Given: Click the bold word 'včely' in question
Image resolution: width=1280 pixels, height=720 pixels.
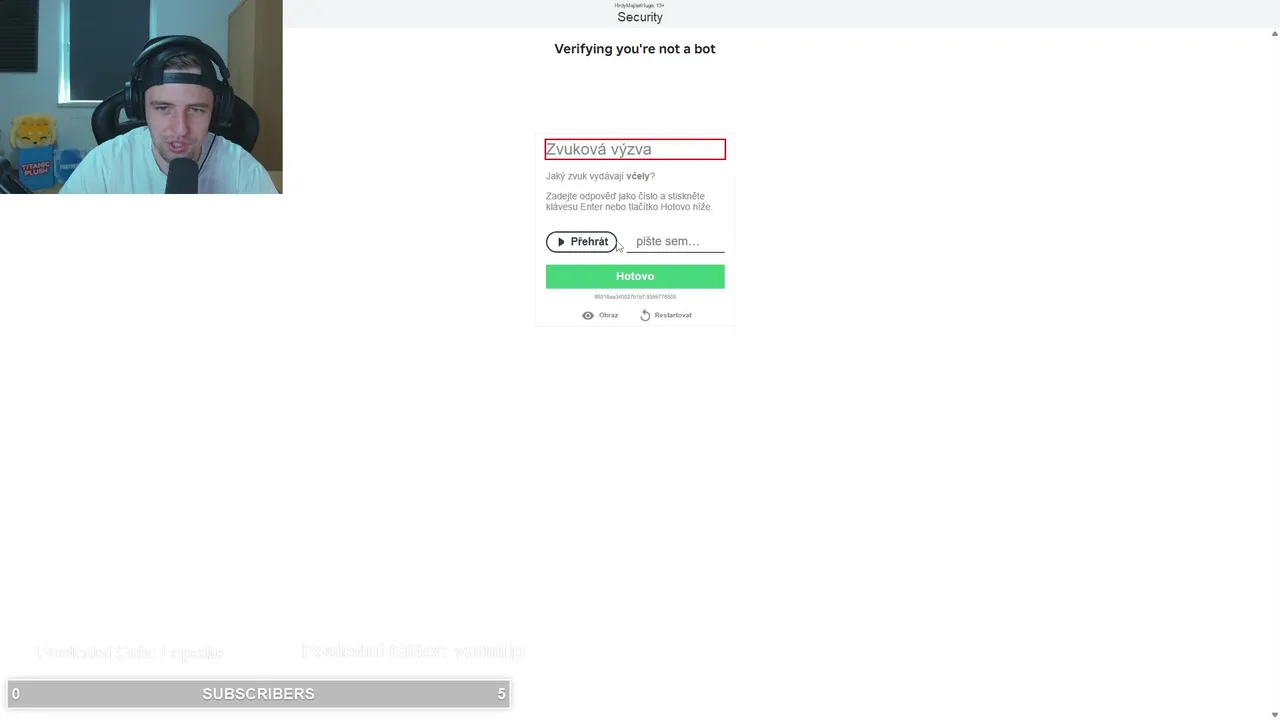Looking at the screenshot, I should click(638, 176).
